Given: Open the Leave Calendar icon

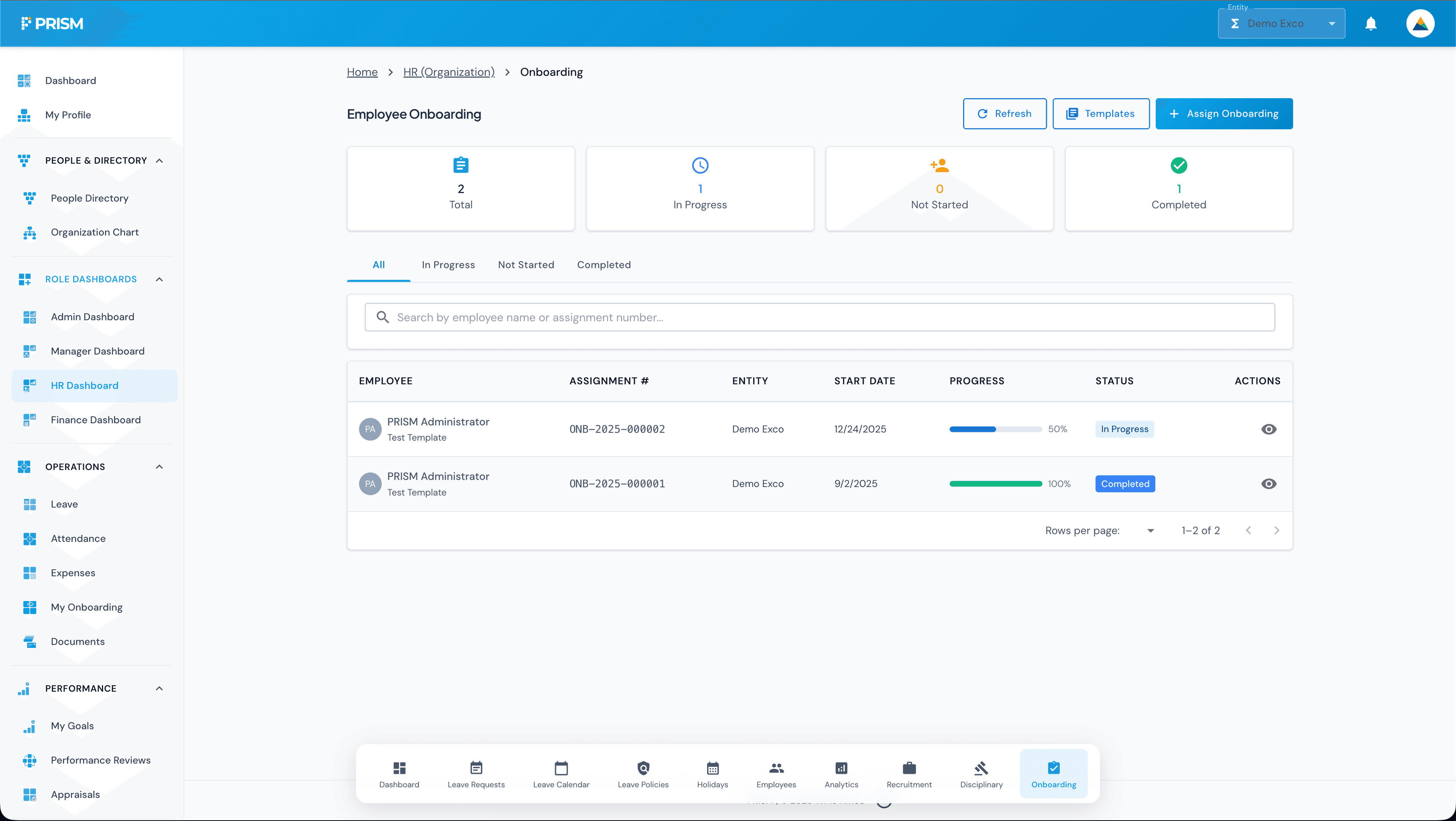Looking at the screenshot, I should click(x=561, y=768).
